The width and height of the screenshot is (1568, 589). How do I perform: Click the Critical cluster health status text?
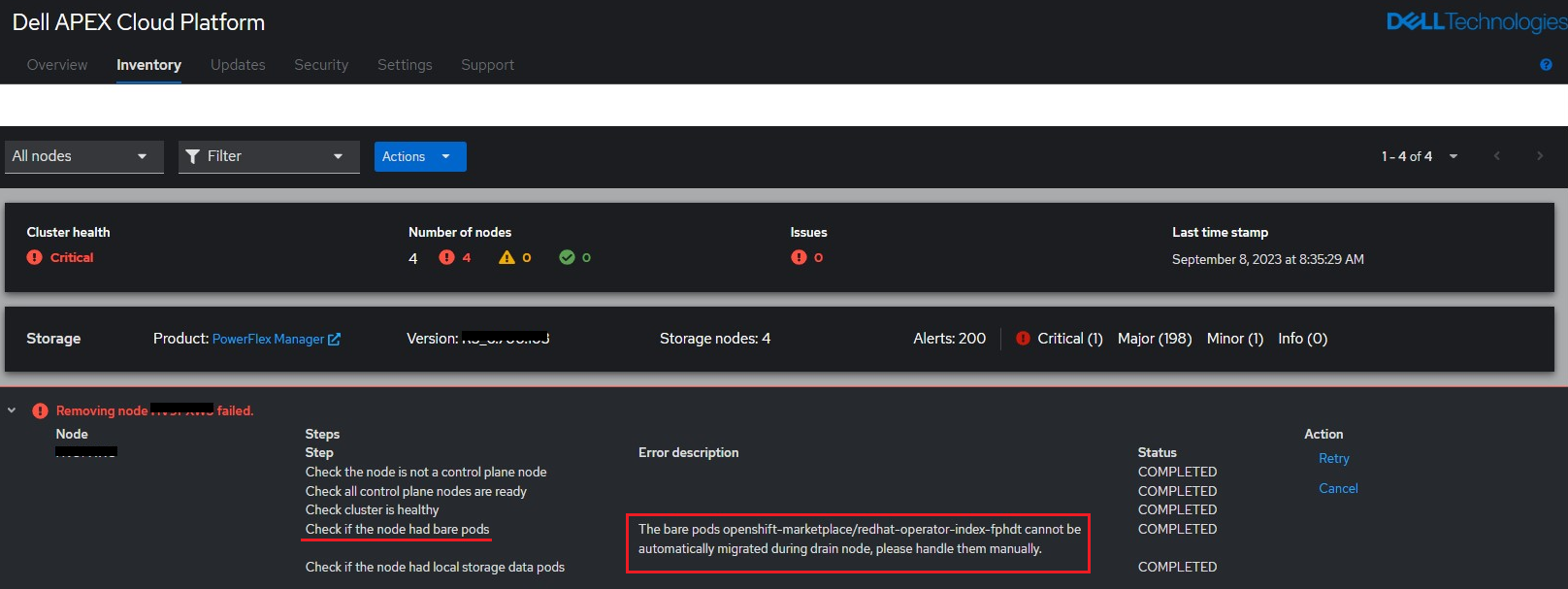(x=72, y=257)
